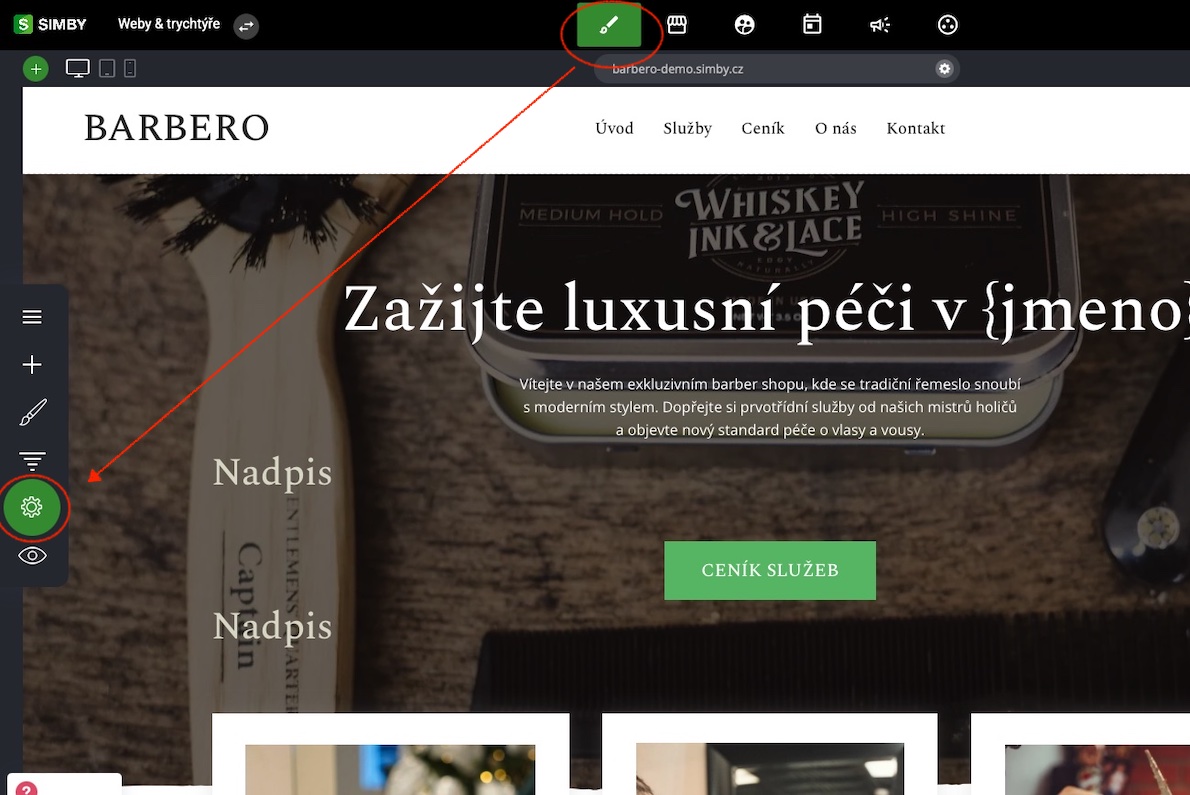
Task: Click the BARBERO site logo
Action: point(177,127)
